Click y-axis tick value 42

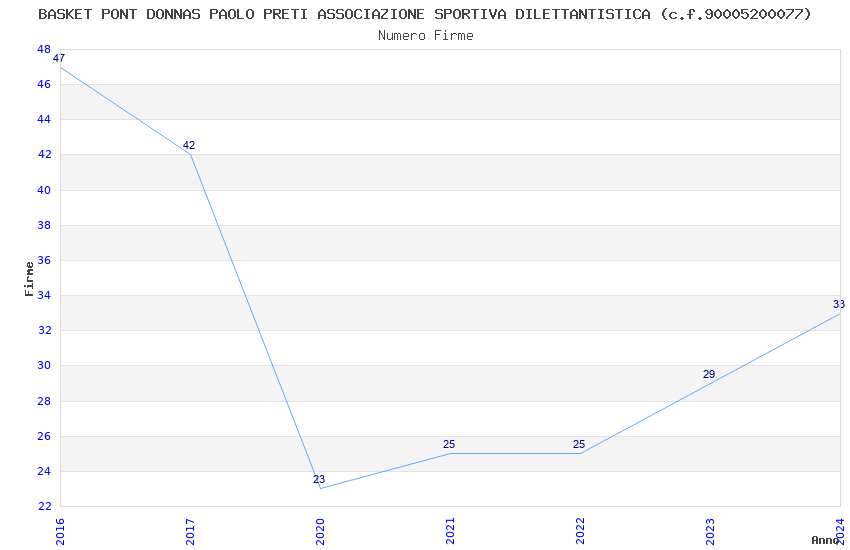point(44,154)
